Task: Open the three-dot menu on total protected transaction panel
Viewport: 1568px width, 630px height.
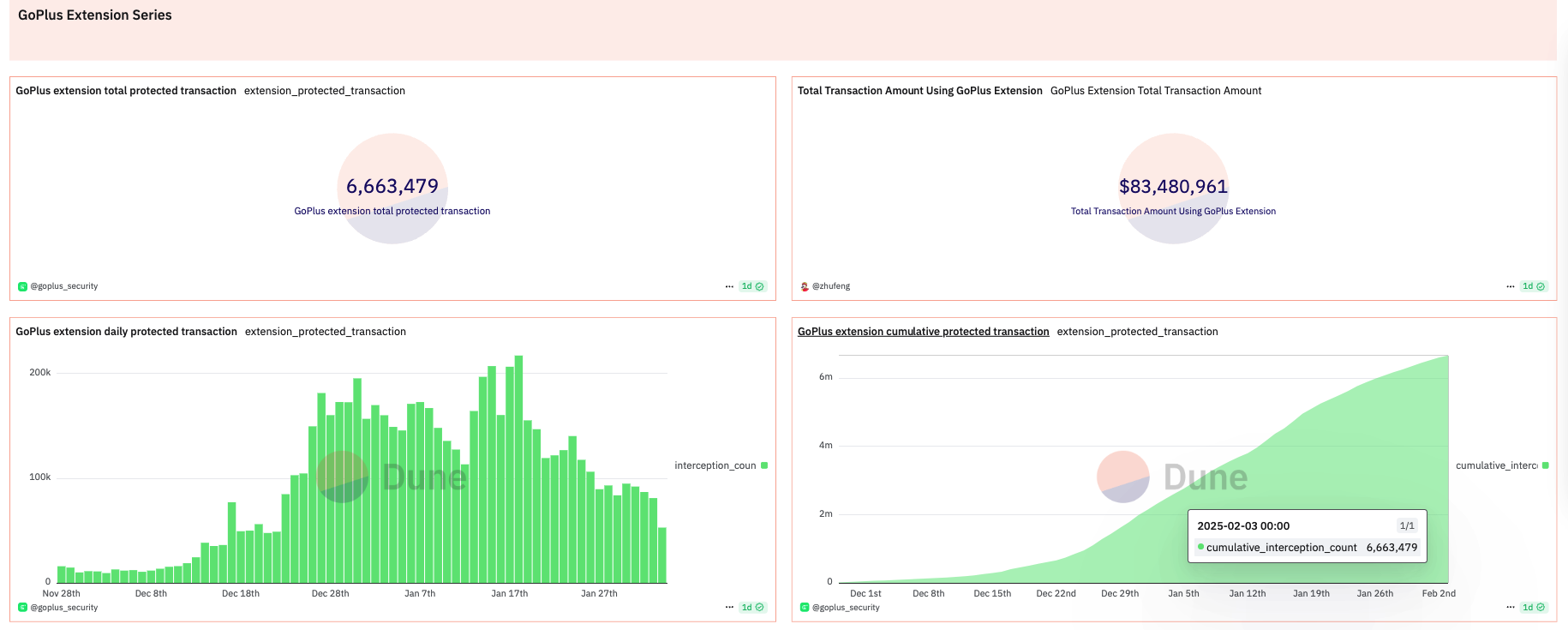Action: click(x=729, y=286)
